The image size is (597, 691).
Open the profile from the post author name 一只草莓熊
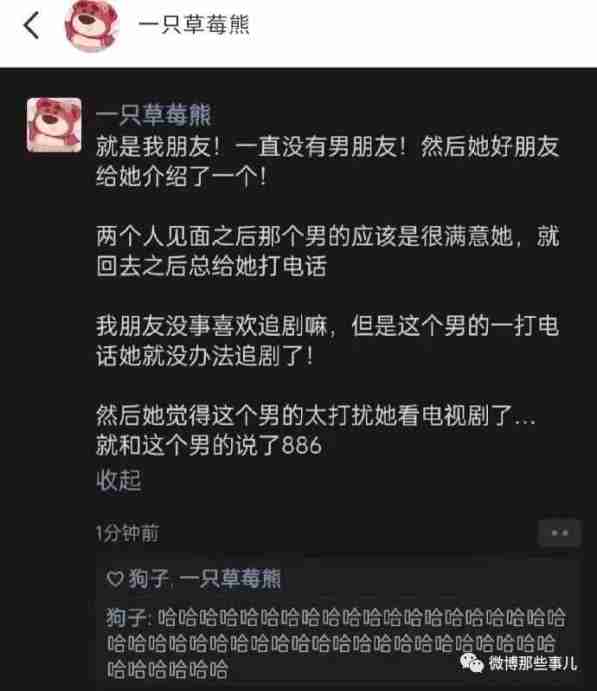click(x=153, y=115)
